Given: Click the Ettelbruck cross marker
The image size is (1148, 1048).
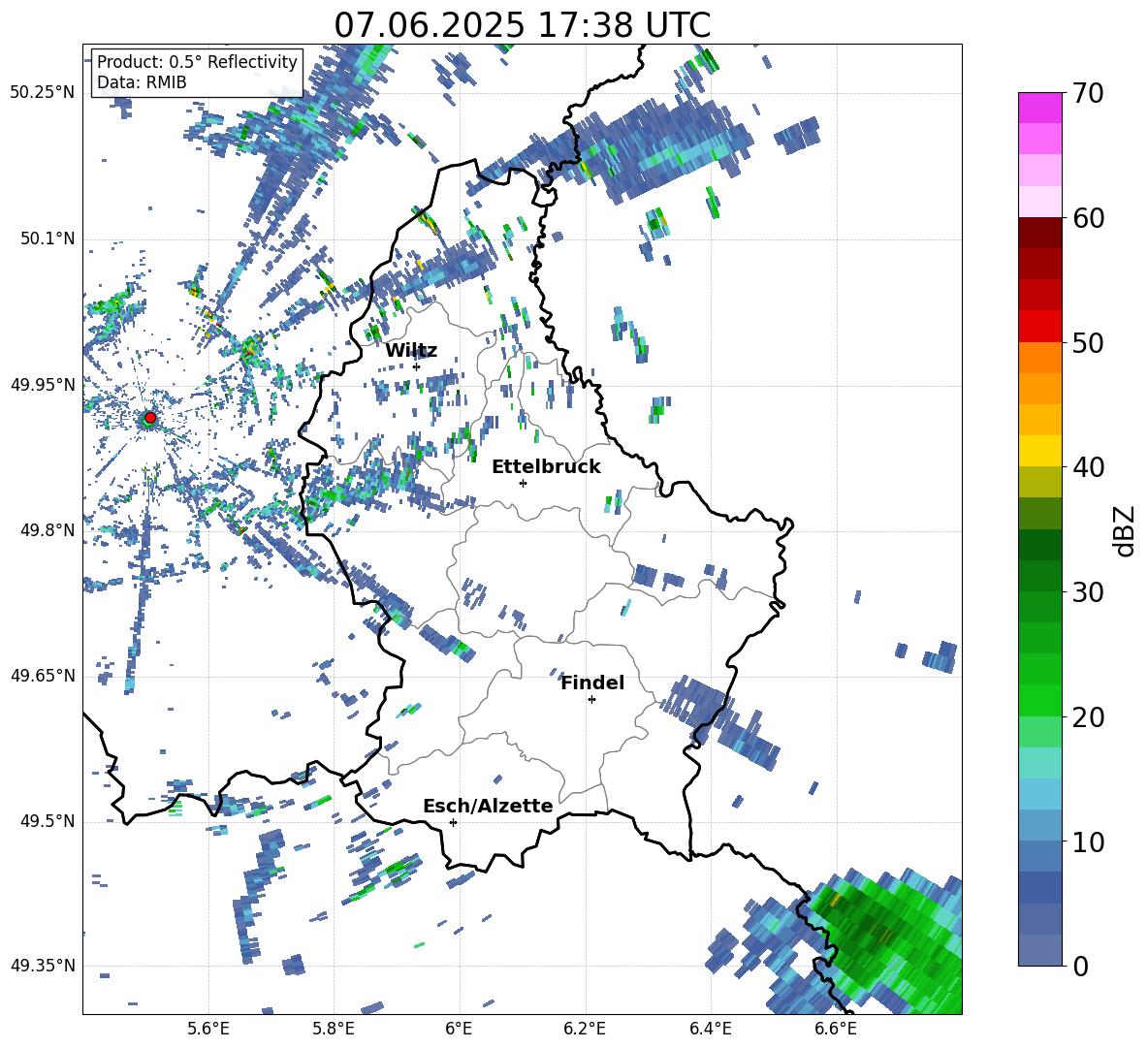Looking at the screenshot, I should click(523, 483).
